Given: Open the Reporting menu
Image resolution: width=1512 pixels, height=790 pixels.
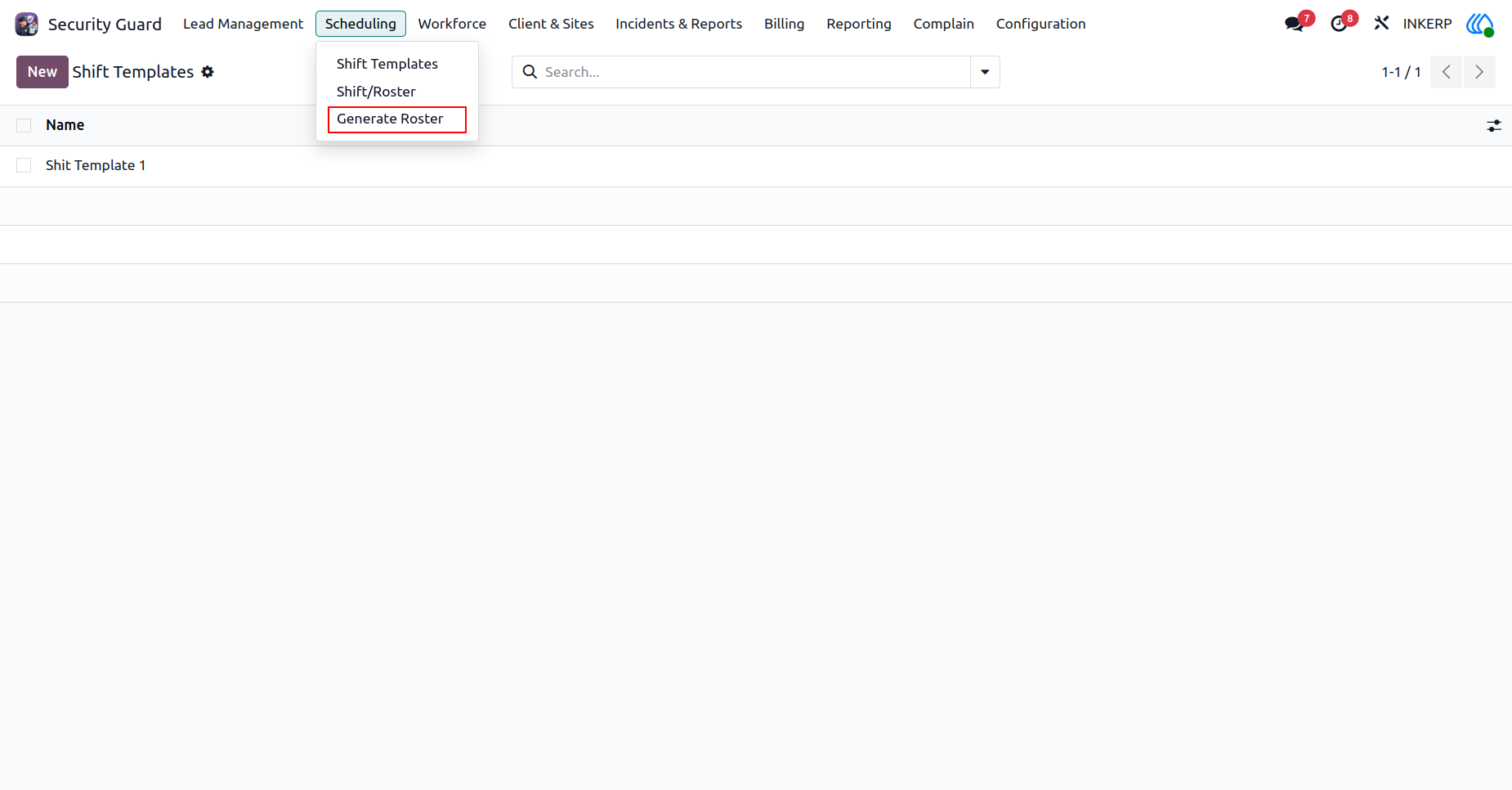Looking at the screenshot, I should pyautogui.click(x=859, y=24).
